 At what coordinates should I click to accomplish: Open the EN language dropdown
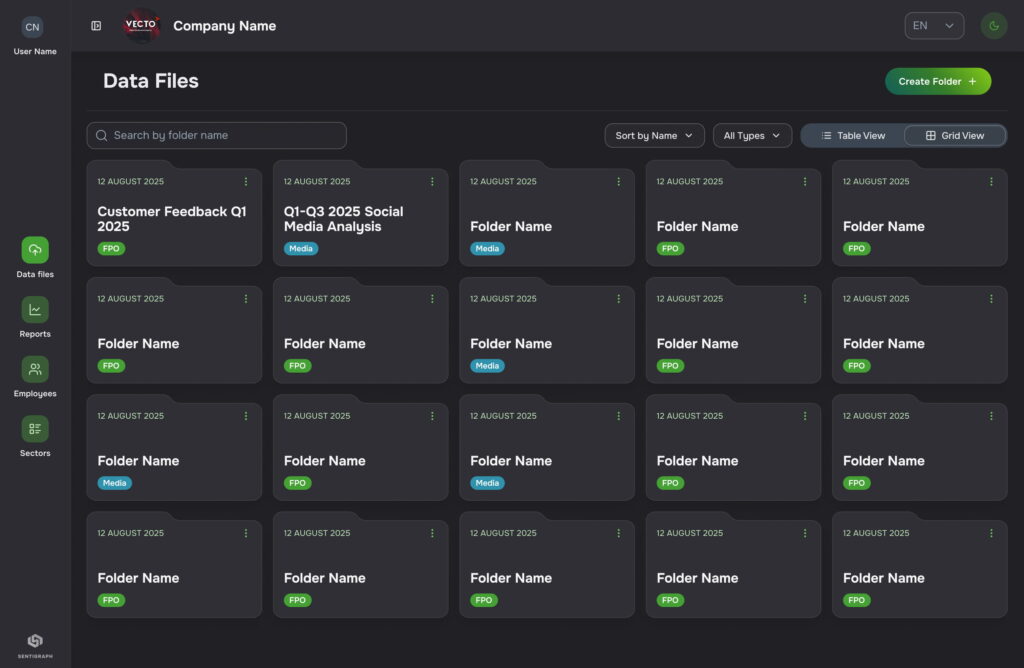click(933, 26)
